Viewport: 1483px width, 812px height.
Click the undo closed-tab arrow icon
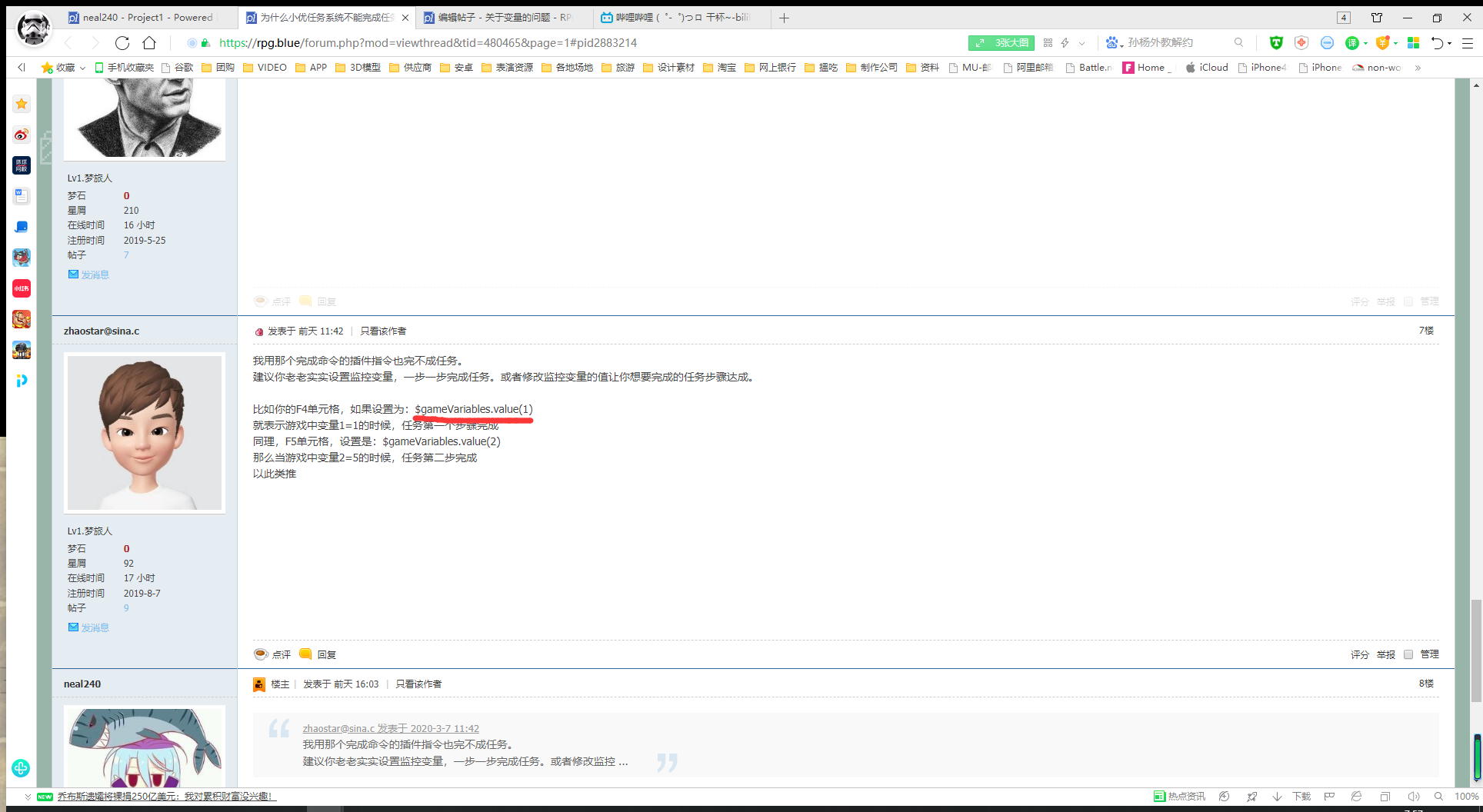click(x=1437, y=43)
